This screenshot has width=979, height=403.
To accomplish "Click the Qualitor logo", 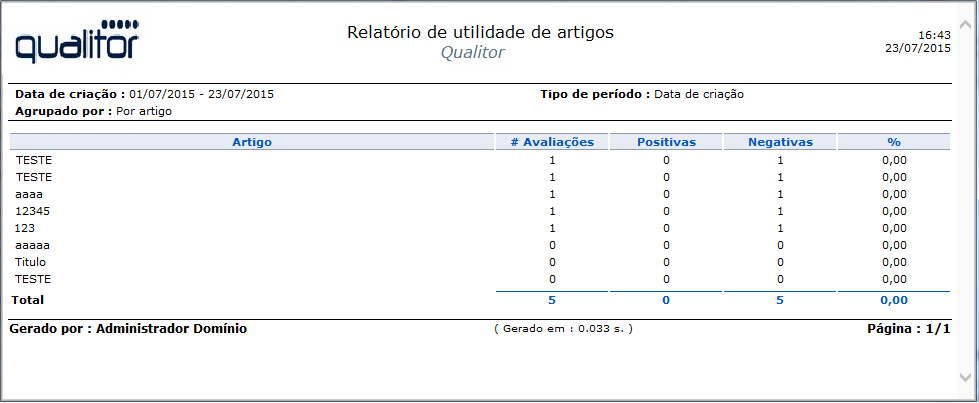I will (x=77, y=41).
